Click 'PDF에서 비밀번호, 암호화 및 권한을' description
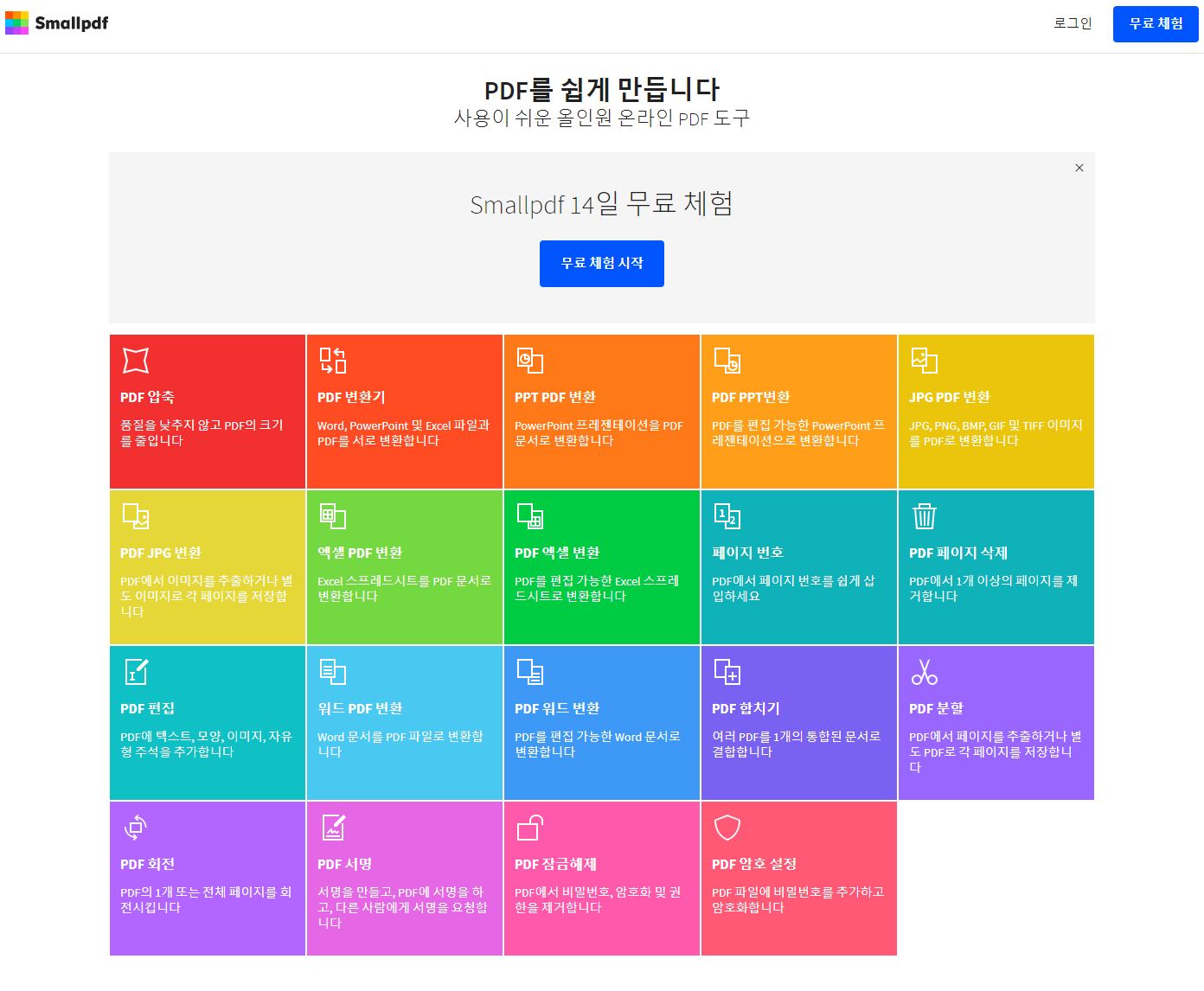Viewport: 1204px width, 991px height. [x=598, y=899]
